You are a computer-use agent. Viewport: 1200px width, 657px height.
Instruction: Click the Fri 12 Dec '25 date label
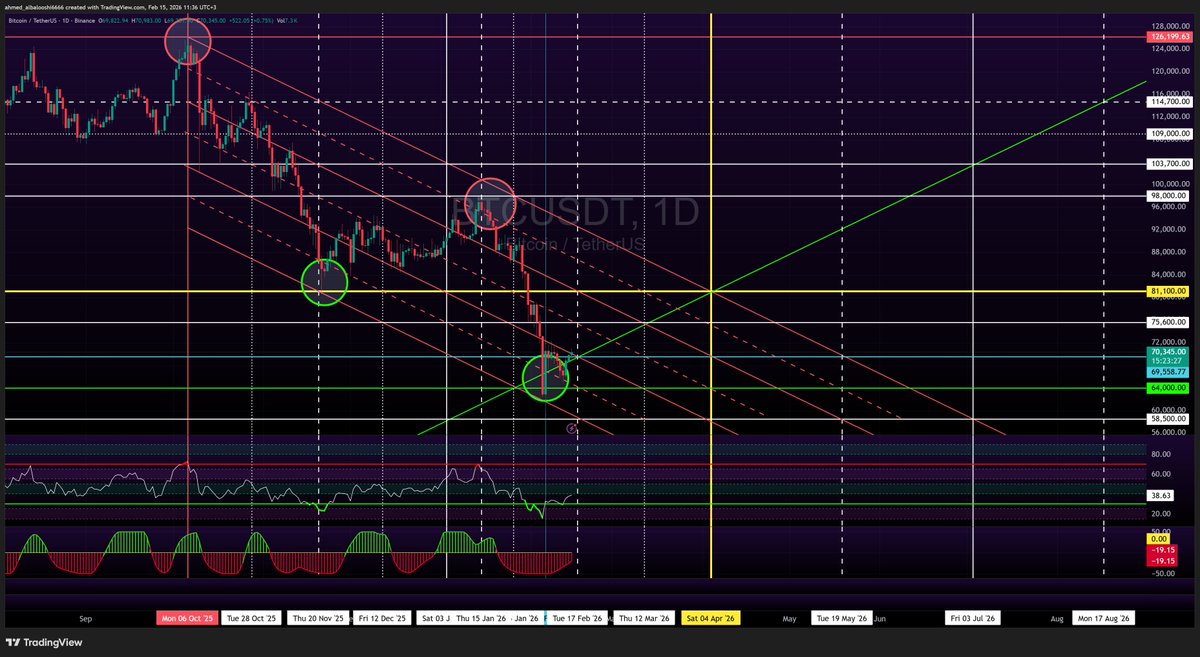382,619
